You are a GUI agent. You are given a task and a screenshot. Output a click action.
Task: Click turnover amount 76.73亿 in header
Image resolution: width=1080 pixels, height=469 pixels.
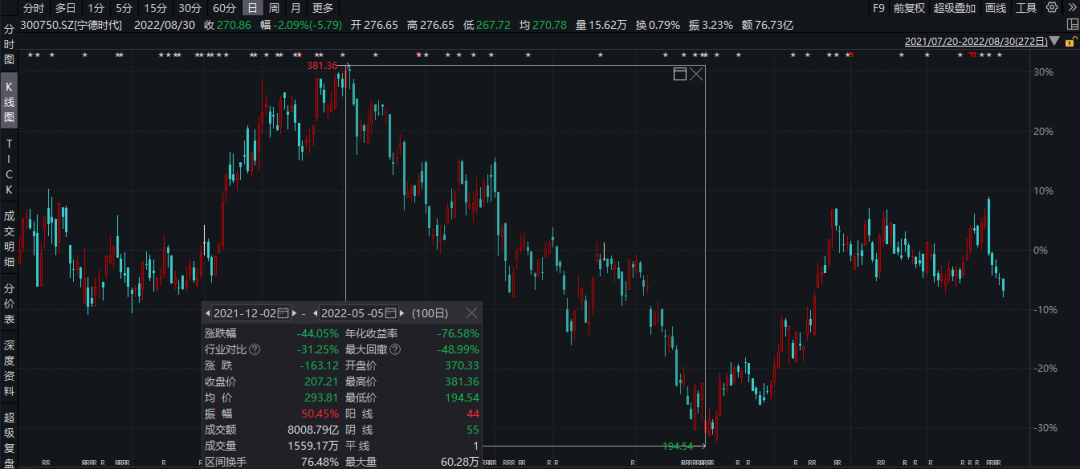(775, 25)
